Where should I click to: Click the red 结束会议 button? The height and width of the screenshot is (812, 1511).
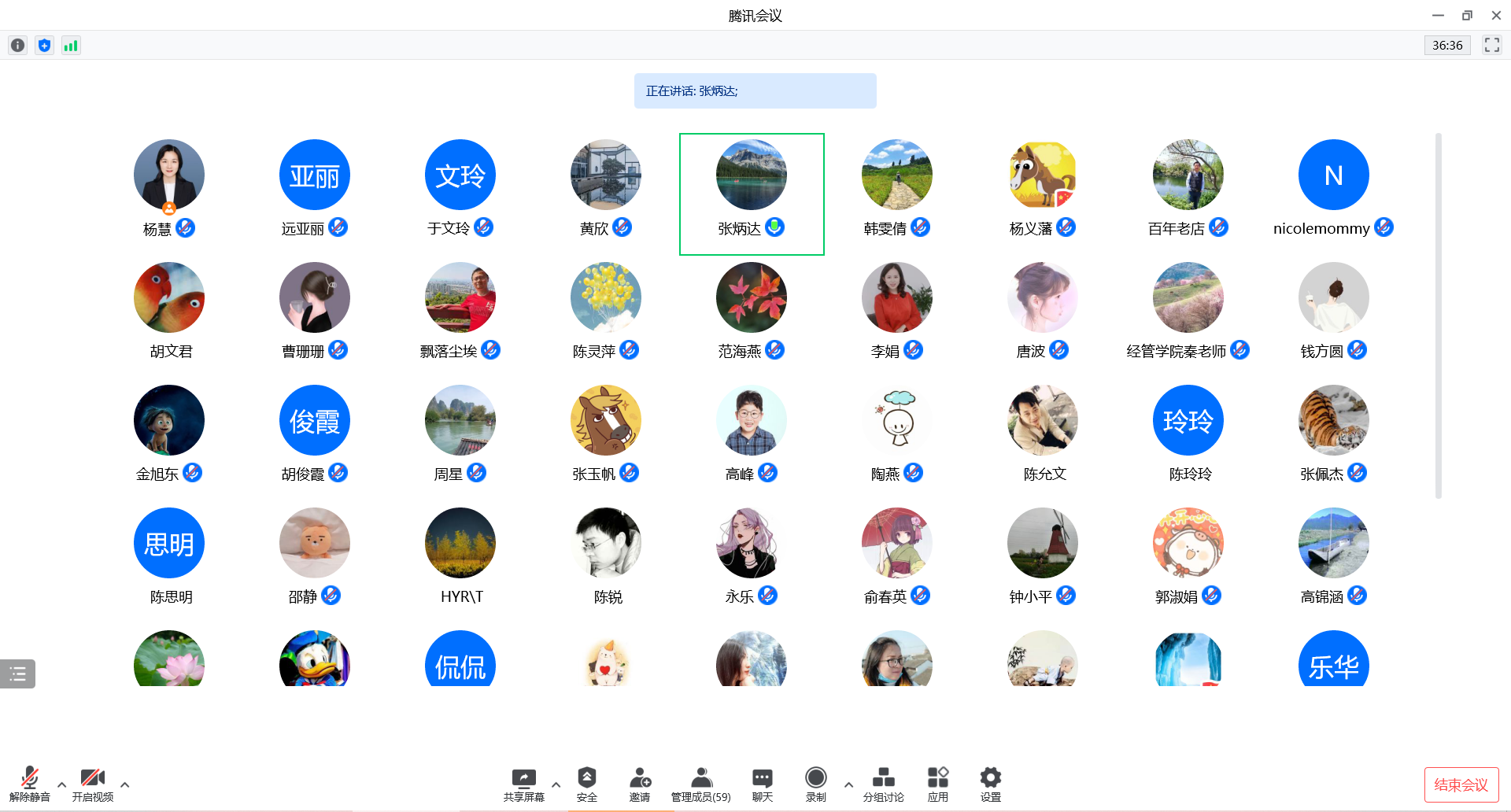1461,784
